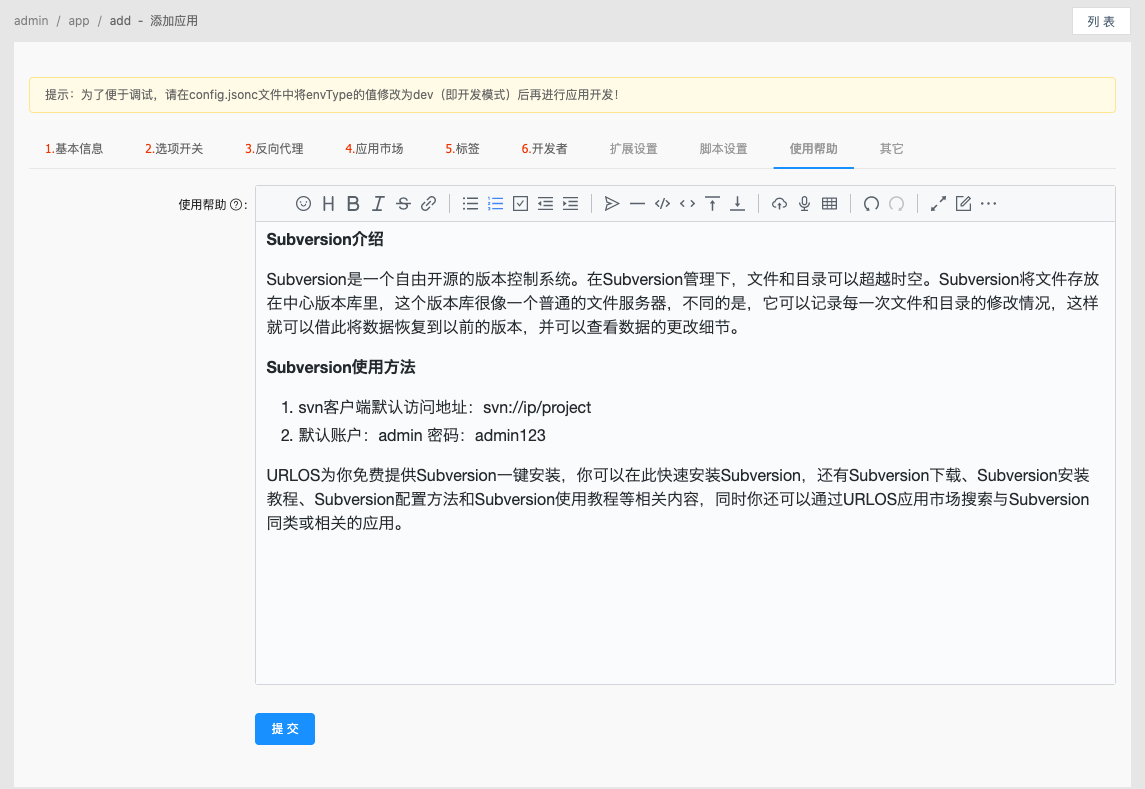Open the 列表 button at top right
The image size is (1145, 789).
1100,21
